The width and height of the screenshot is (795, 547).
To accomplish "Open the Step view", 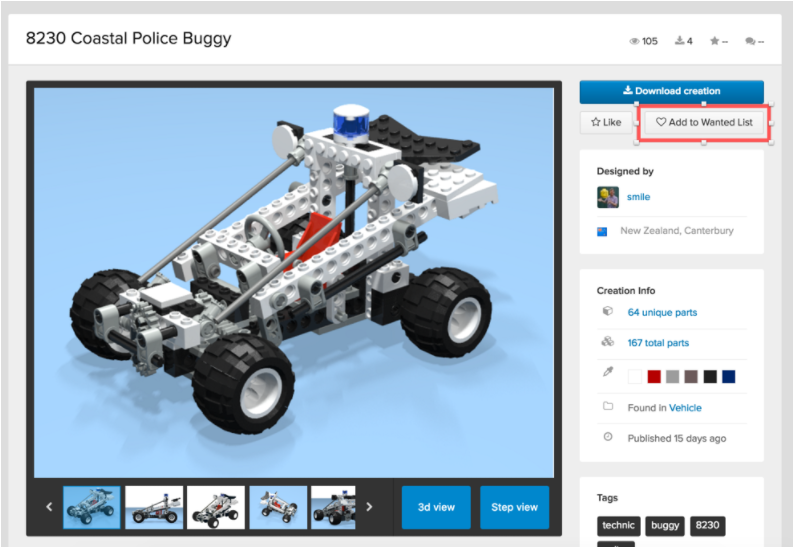I will coord(514,507).
